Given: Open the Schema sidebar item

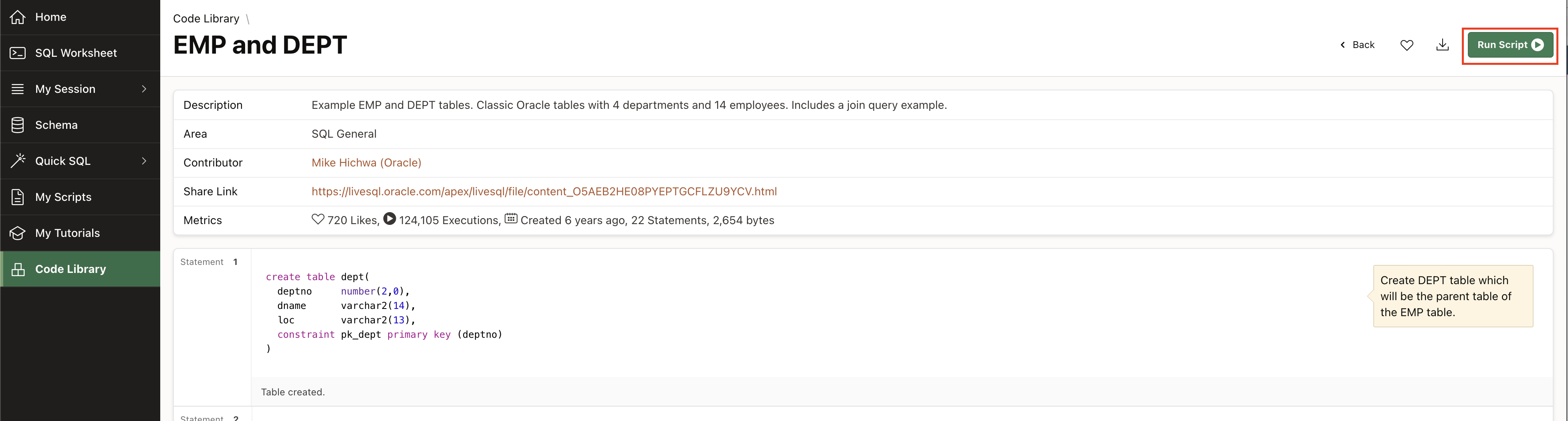Looking at the screenshot, I should tap(80, 125).
